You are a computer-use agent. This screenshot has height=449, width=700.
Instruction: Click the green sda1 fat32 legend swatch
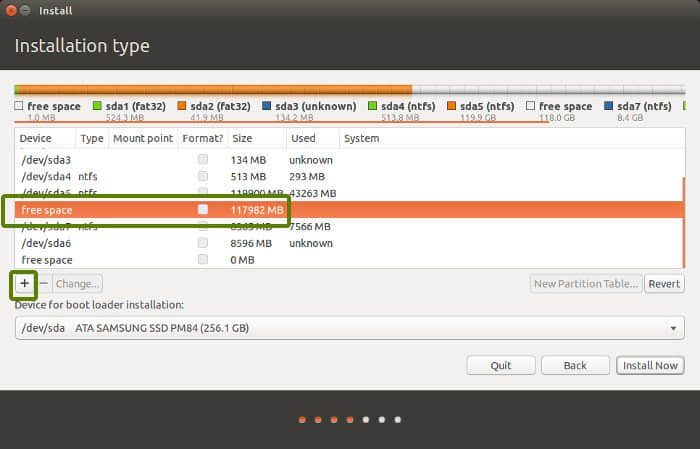pyautogui.click(x=97, y=106)
